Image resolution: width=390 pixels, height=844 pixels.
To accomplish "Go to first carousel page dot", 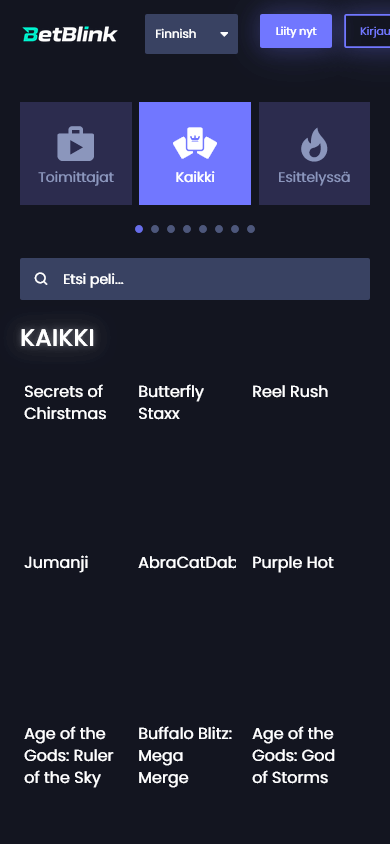I will 139,229.
